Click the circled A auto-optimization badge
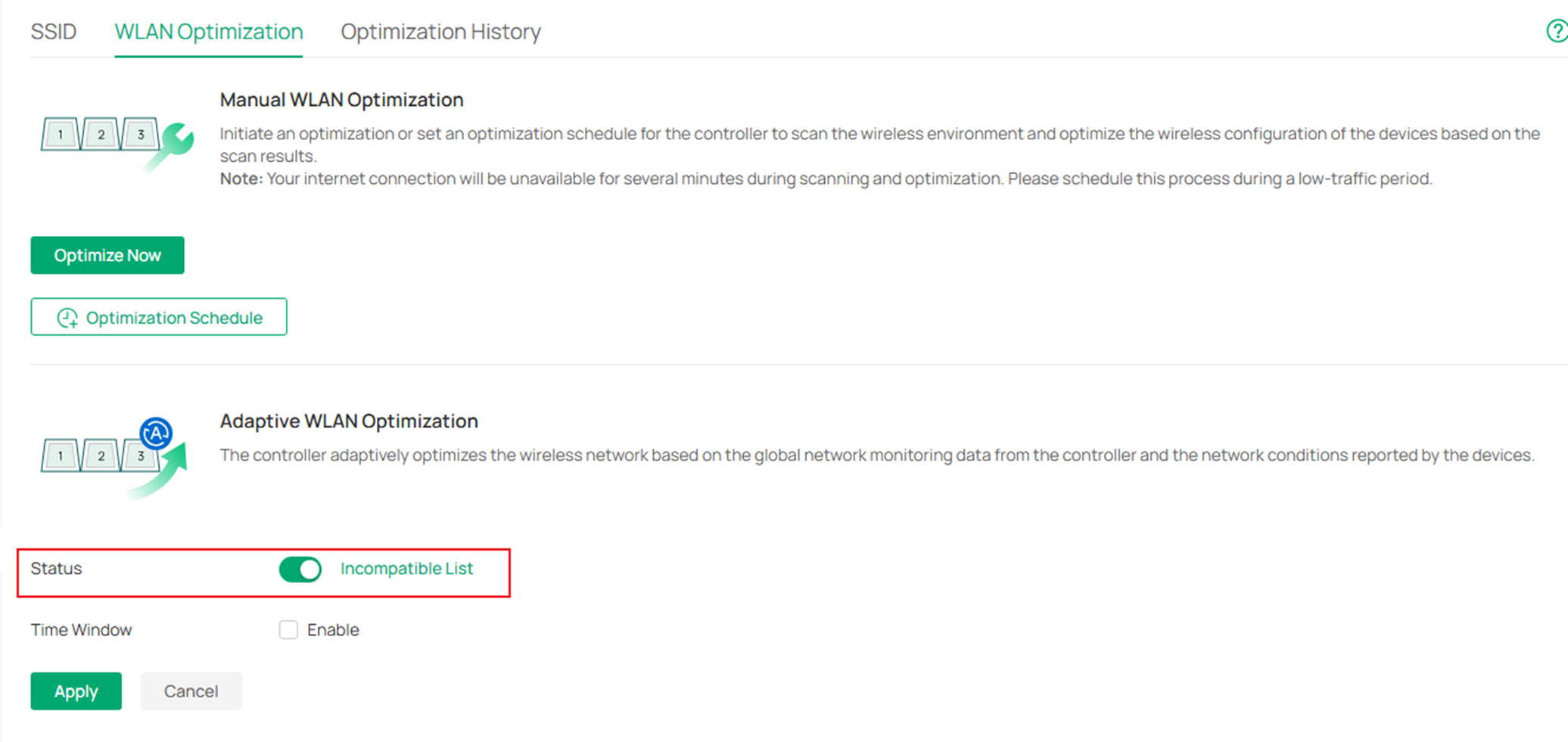 pyautogui.click(x=154, y=433)
